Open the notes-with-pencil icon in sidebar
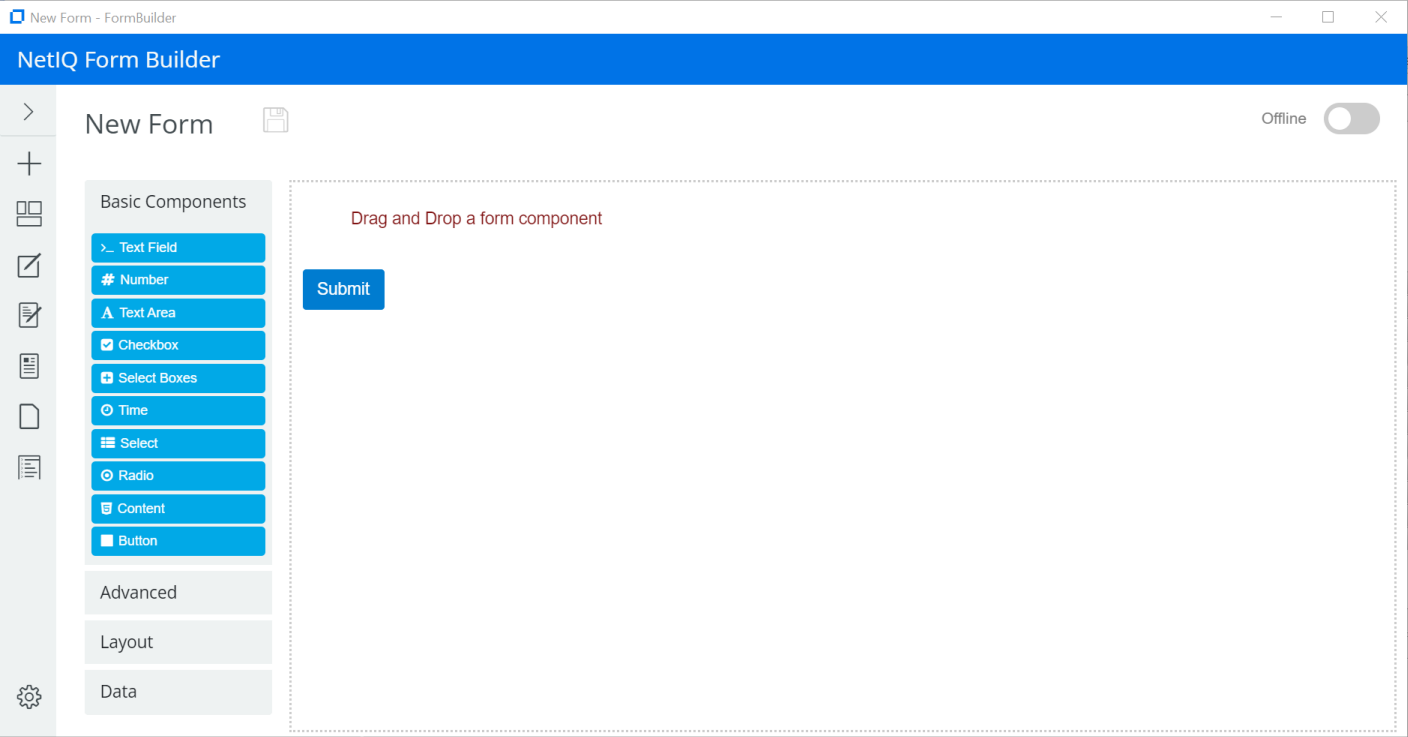This screenshot has height=737, width=1408. 29,315
